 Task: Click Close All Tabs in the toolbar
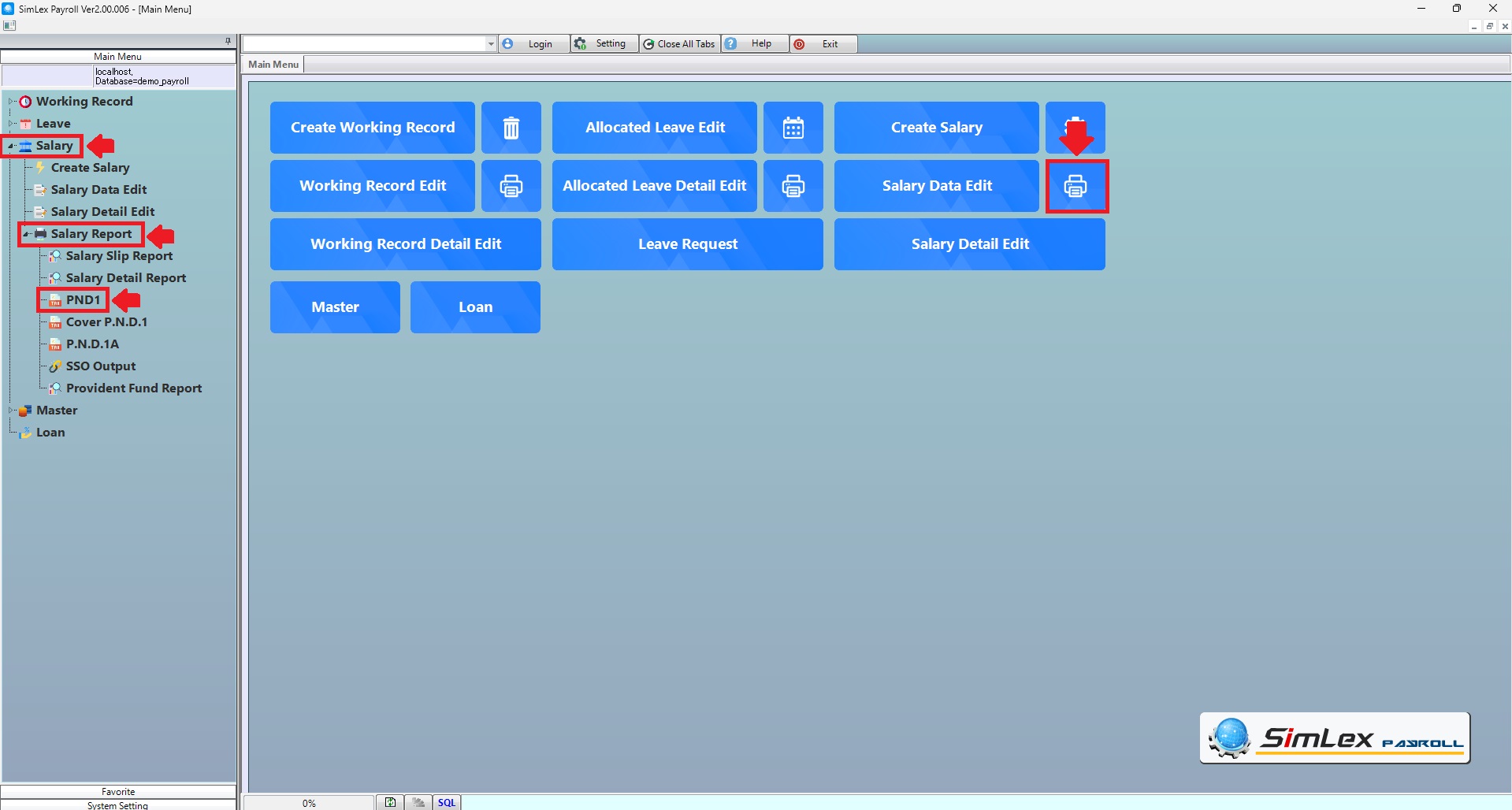[679, 44]
